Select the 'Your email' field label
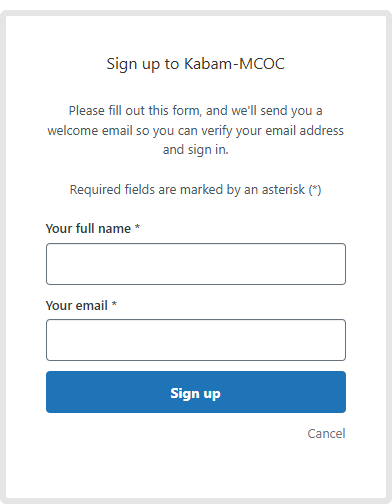Image resolution: width=392 pixels, height=504 pixels. coord(76,305)
